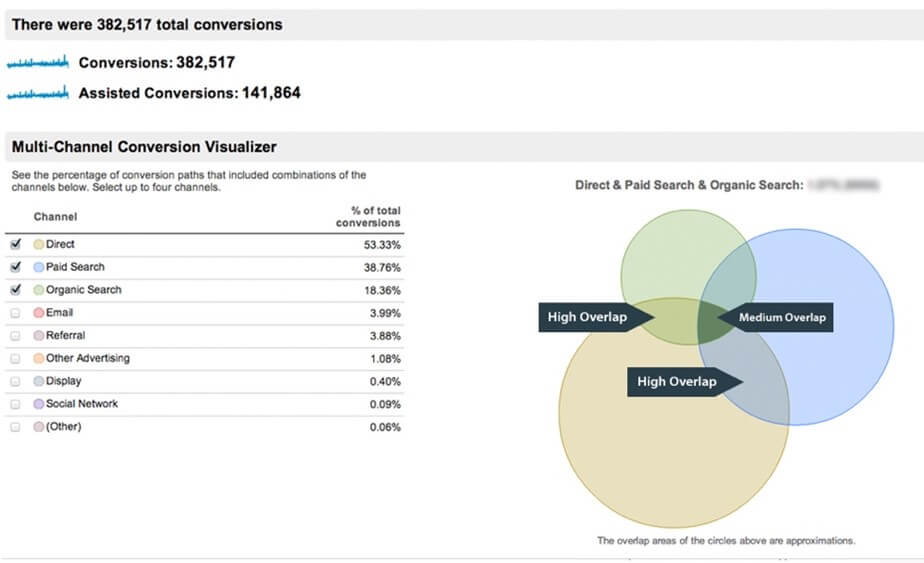Click the Conversions sparkline chart
The image size is (924, 563).
point(38,62)
